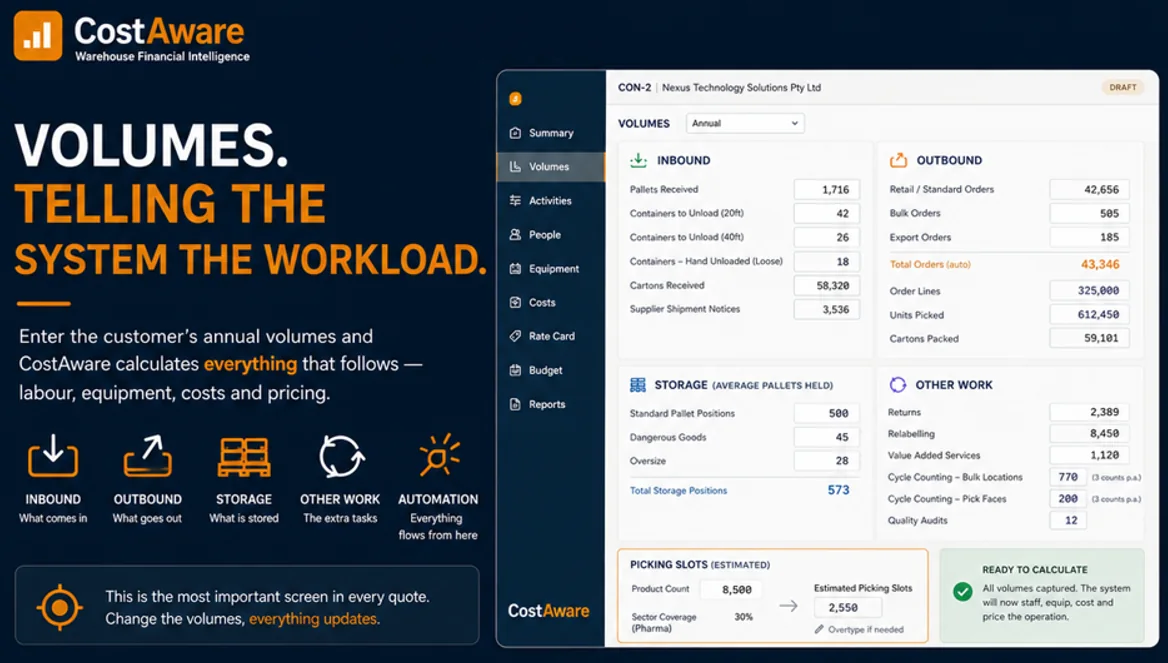Click the Oversize storage field 28
The height and width of the screenshot is (663, 1168).
(x=827, y=460)
